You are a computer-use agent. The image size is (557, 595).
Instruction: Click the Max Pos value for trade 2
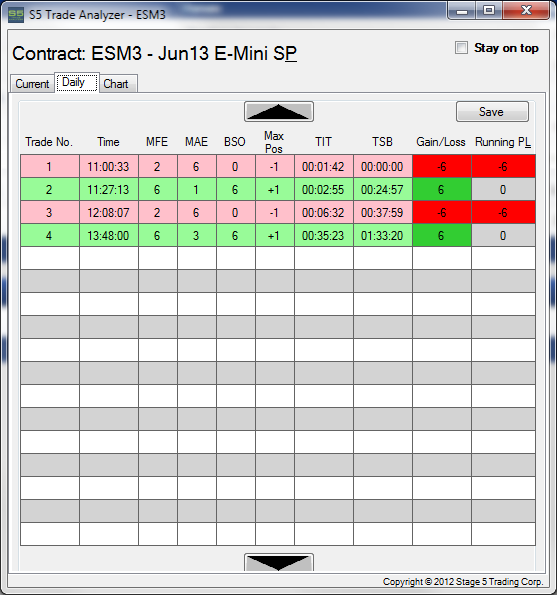275,189
